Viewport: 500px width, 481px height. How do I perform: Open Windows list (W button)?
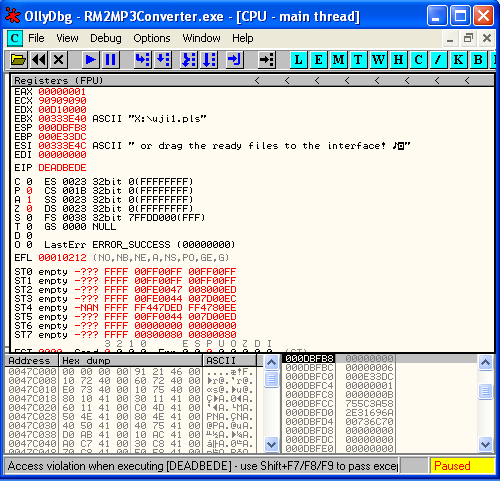[379, 60]
